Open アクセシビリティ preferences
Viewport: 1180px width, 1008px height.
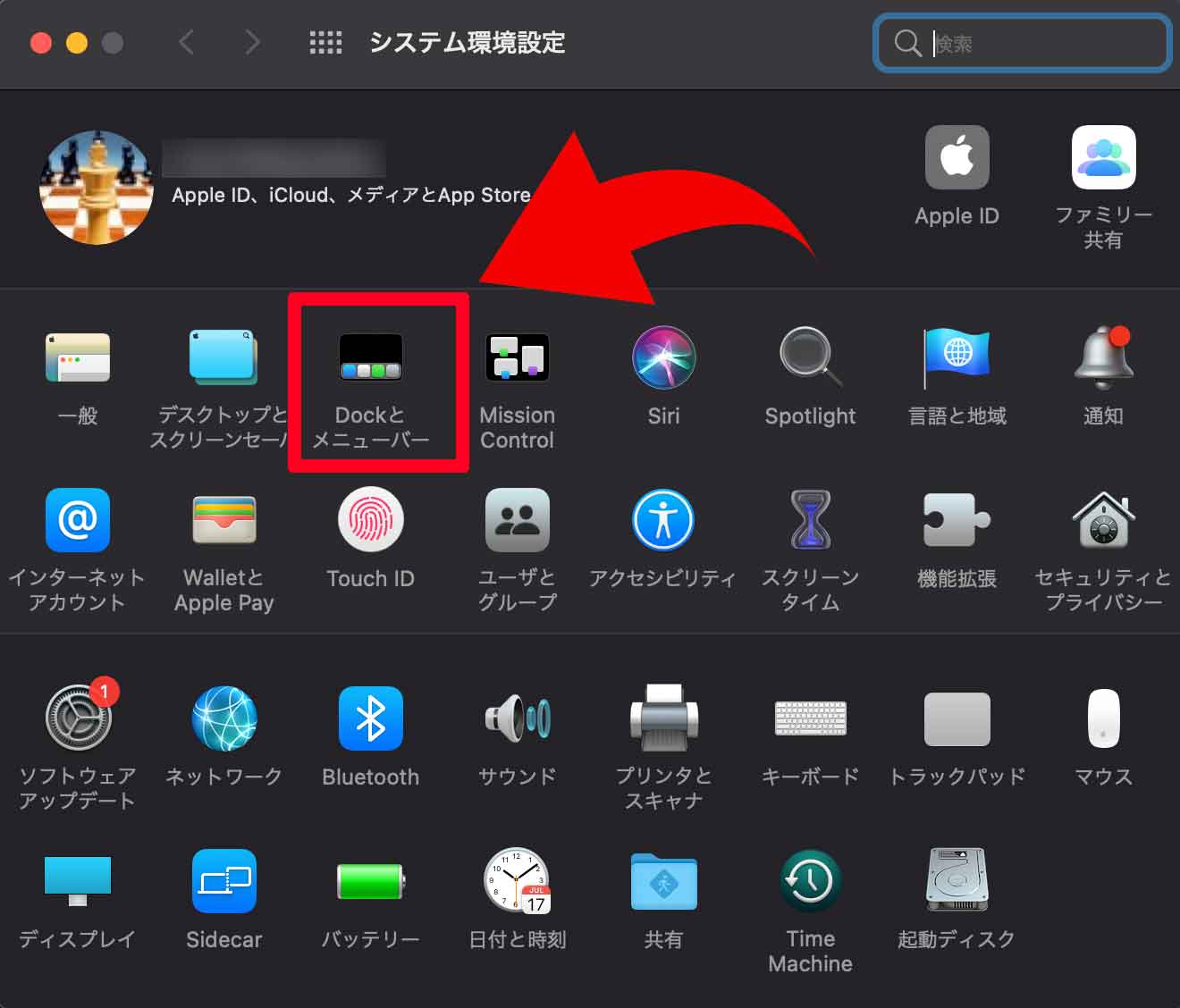[x=663, y=520]
